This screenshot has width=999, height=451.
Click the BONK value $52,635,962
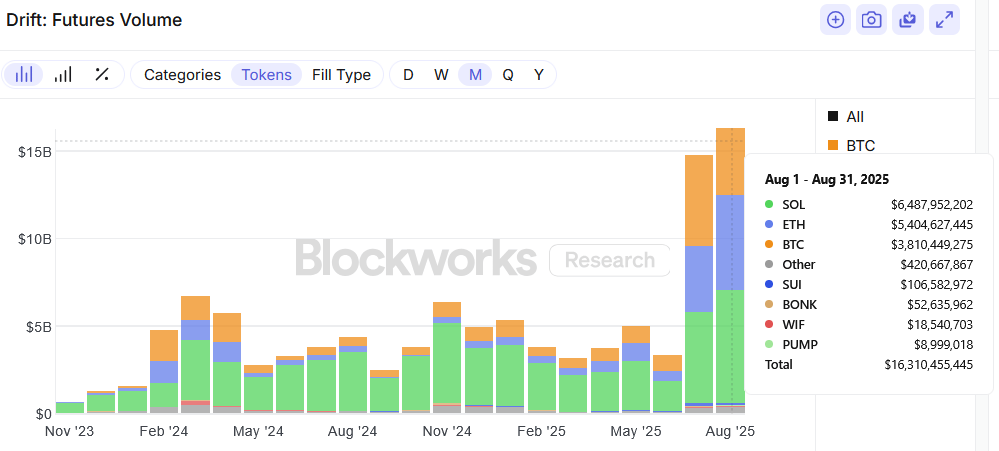940,304
